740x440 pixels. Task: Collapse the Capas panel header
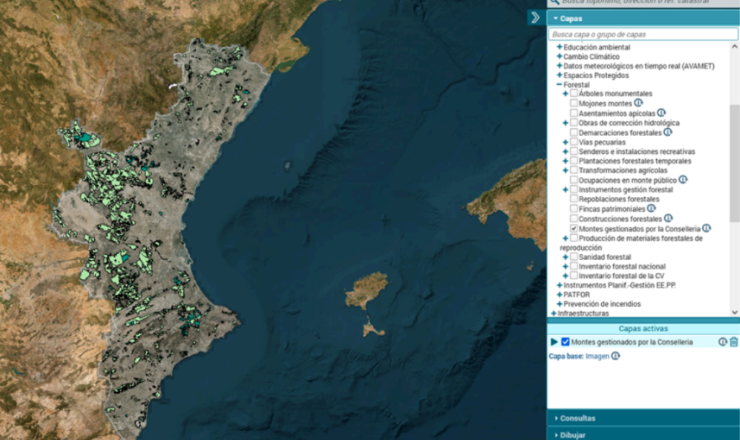[x=643, y=18]
